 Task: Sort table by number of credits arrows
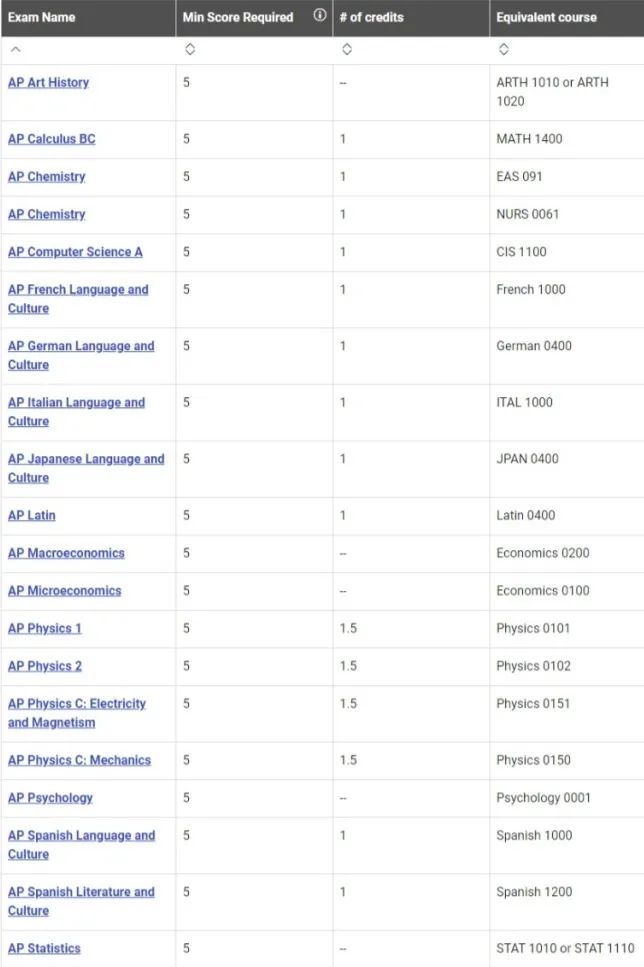(x=346, y=50)
